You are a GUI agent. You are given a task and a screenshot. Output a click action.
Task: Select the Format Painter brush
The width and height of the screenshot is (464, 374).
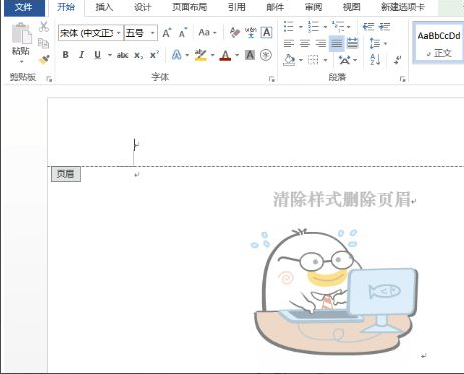(44, 59)
